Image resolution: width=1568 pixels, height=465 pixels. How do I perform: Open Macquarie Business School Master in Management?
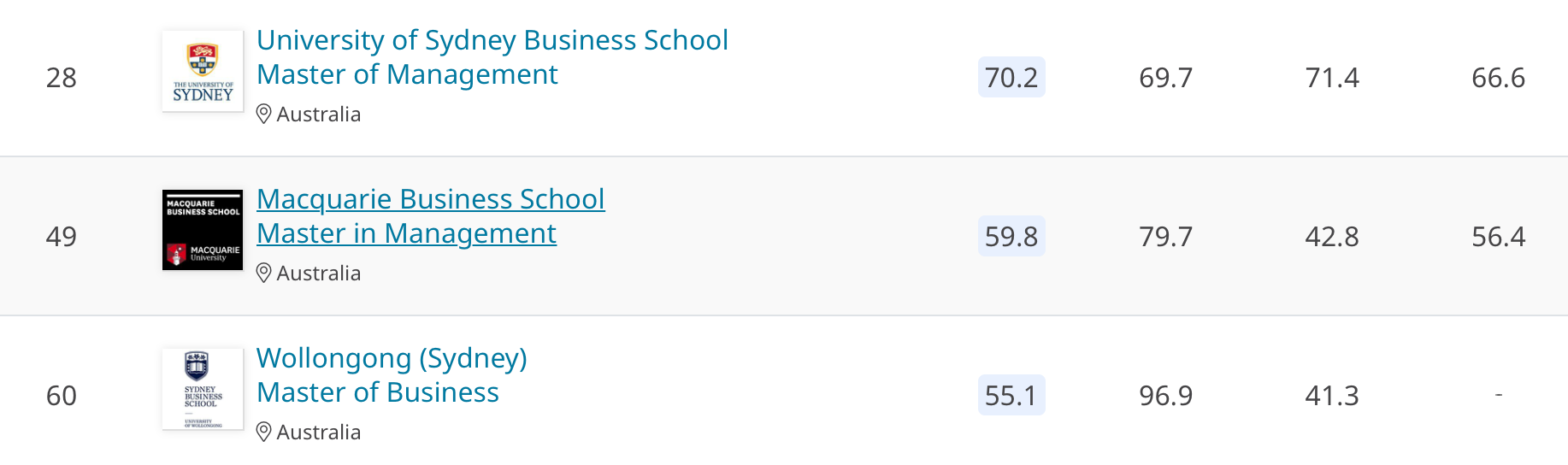[x=431, y=216]
